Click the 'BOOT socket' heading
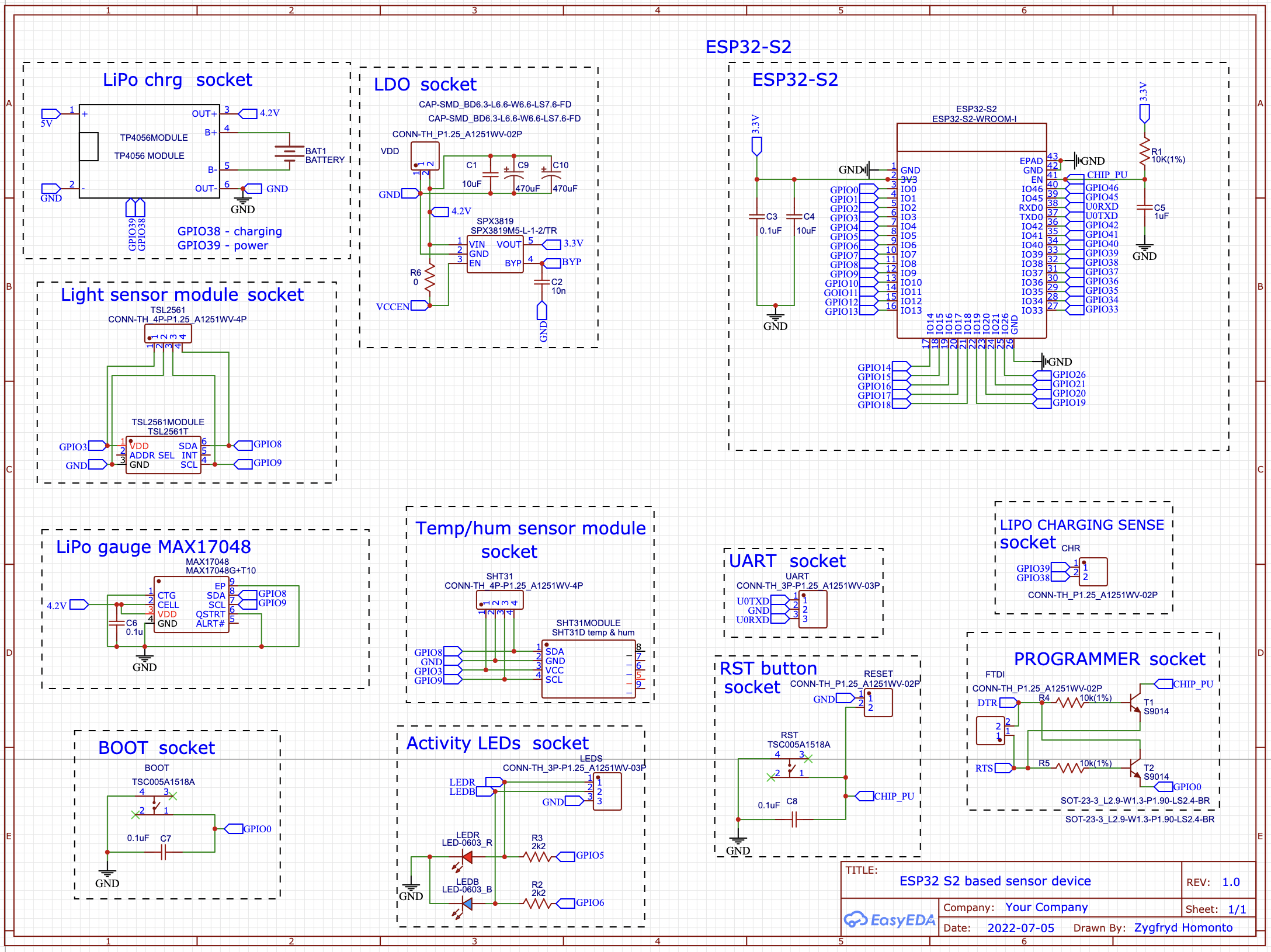The width and height of the screenshot is (1271, 952). [157, 748]
